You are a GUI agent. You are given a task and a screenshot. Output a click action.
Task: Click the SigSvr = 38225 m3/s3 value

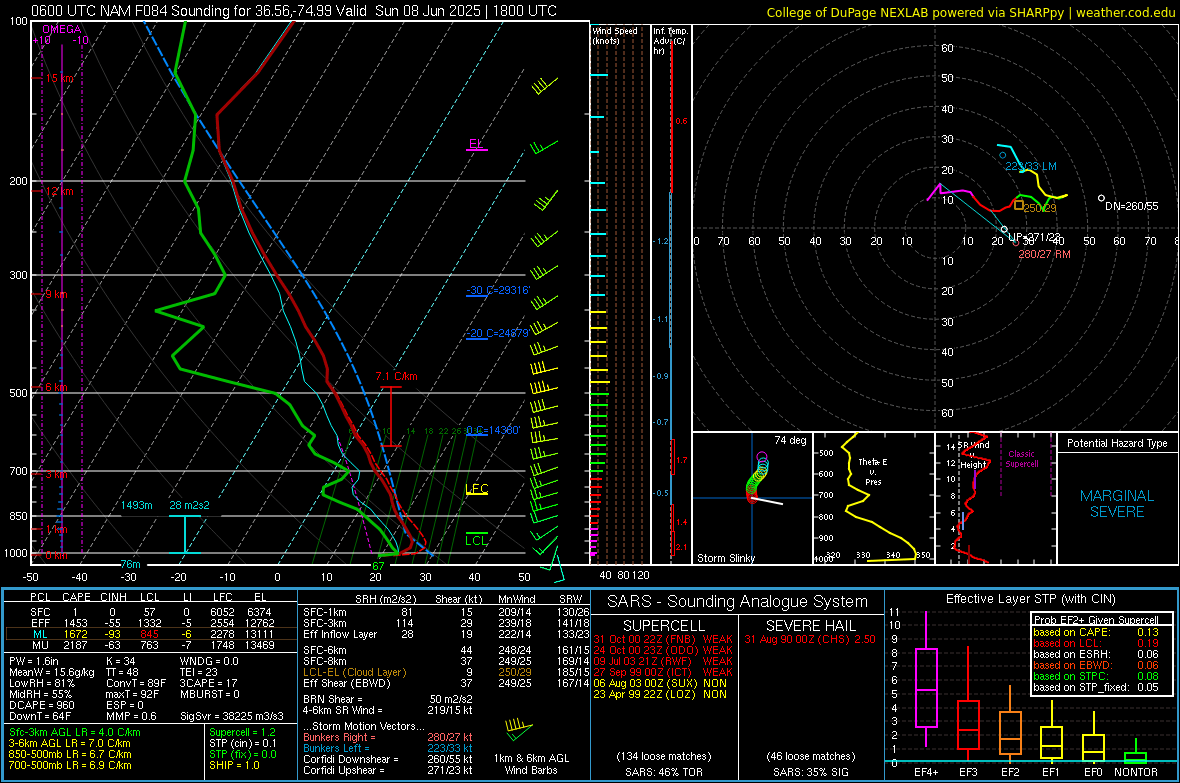coord(232,716)
